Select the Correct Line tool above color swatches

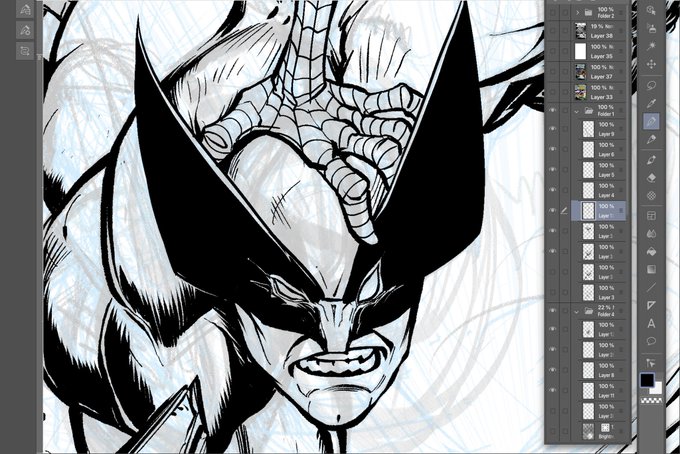click(651, 363)
